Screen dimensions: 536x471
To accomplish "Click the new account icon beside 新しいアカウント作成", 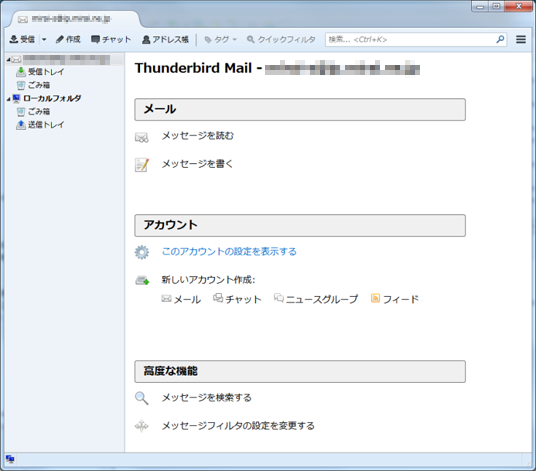I will point(142,280).
